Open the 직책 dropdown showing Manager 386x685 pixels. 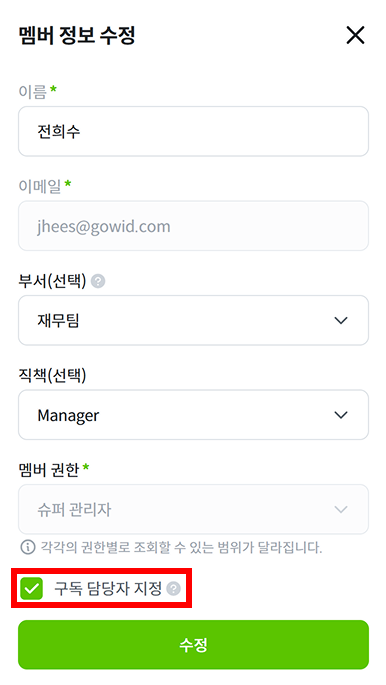[x=193, y=415]
